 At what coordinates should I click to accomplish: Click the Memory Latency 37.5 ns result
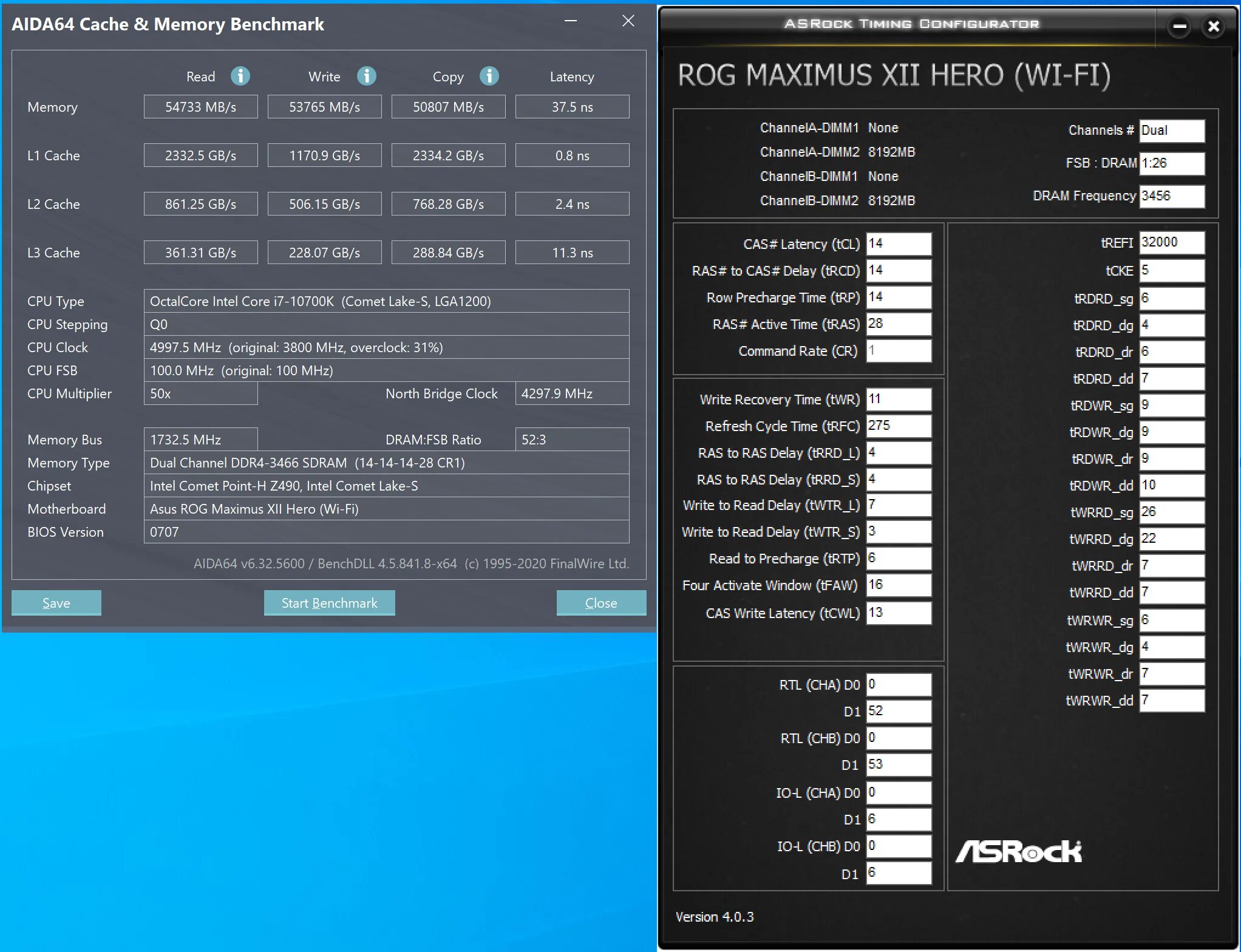[x=572, y=107]
